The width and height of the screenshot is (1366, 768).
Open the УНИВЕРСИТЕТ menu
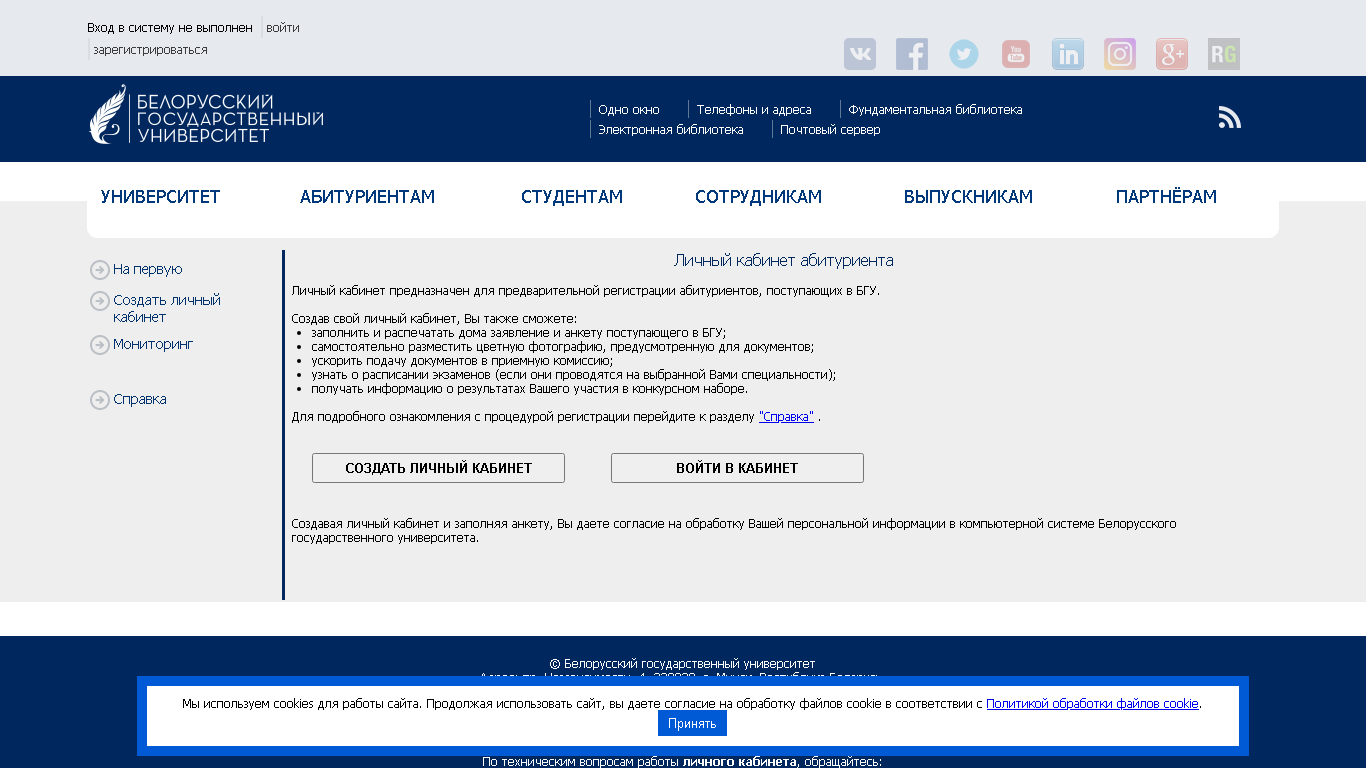tap(160, 197)
